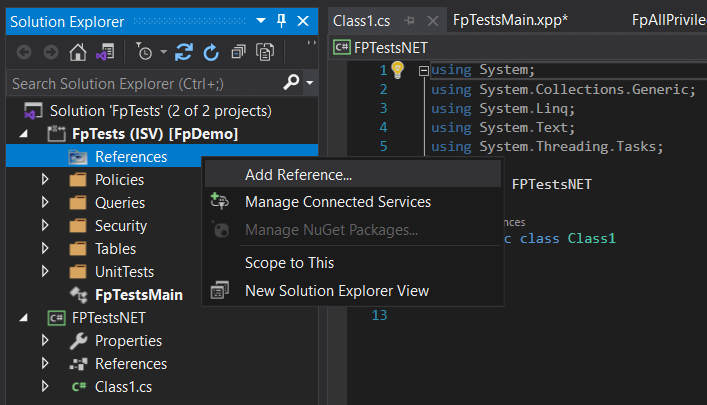Switch to the FpAllPrivile... tab
Viewport: 707px width, 405px height.
click(x=669, y=20)
